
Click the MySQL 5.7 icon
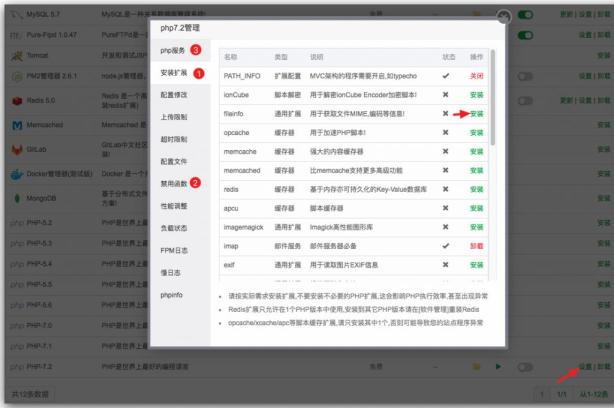click(16, 15)
